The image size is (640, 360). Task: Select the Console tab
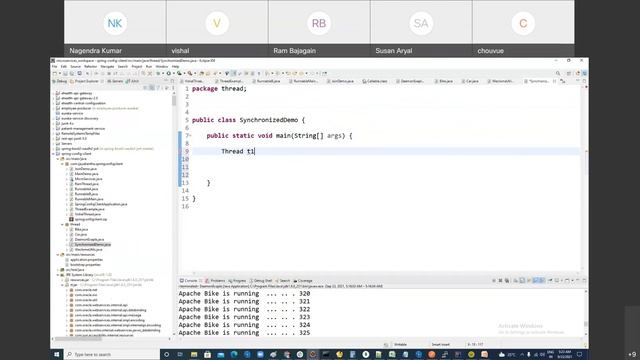click(188, 281)
